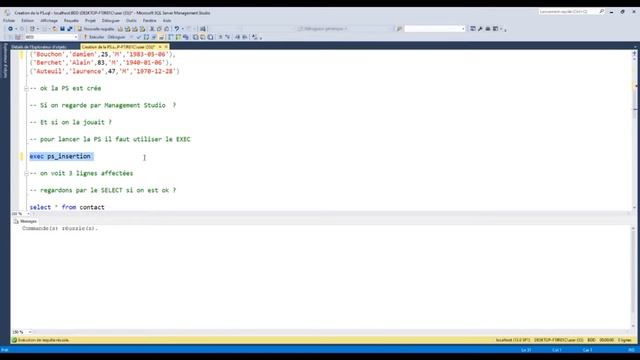Click the Exécuter button in the SQL toolbar
This screenshot has width=640, height=360.
point(94,37)
